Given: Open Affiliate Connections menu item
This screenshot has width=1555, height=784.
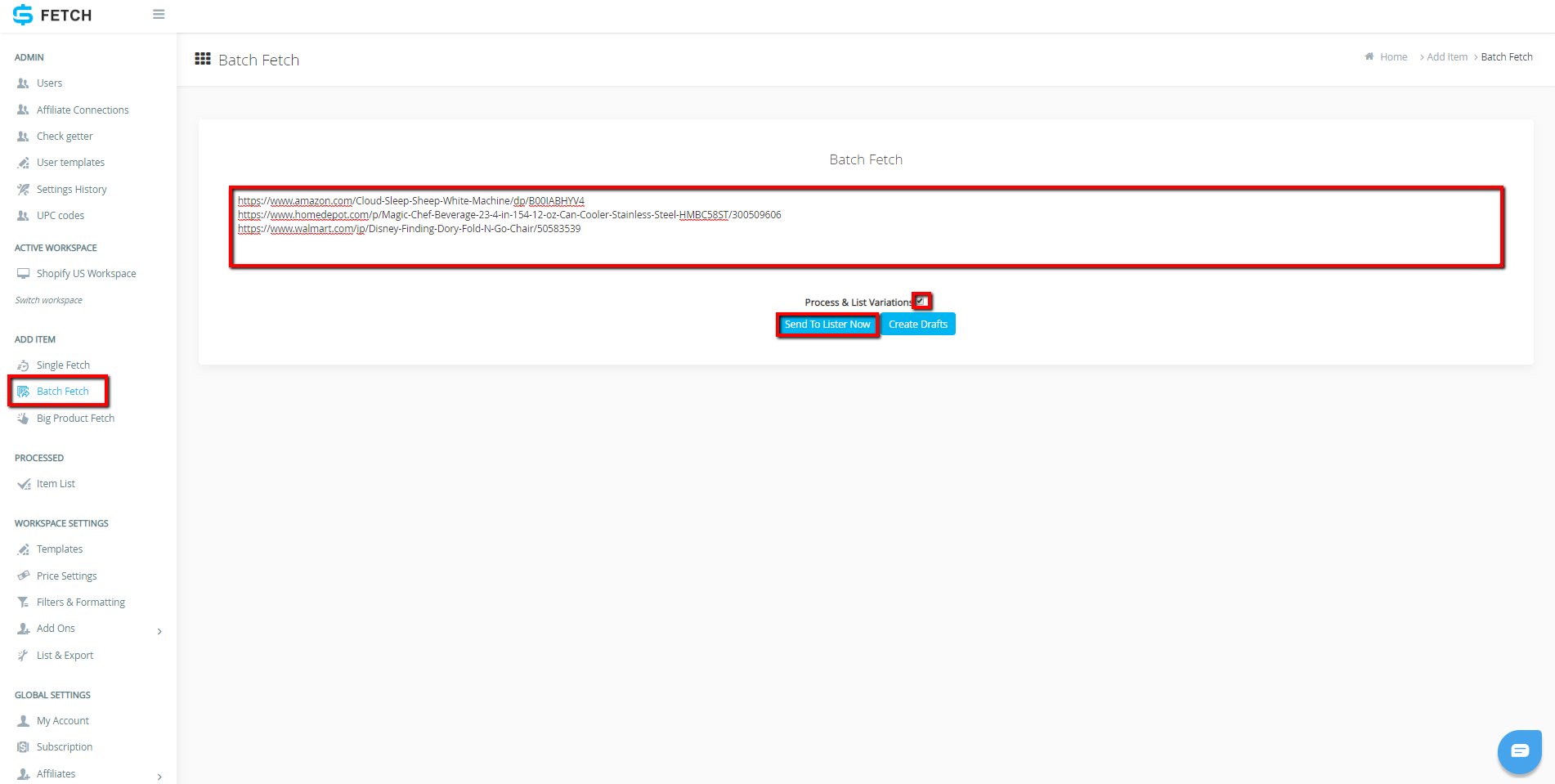Looking at the screenshot, I should click(83, 110).
